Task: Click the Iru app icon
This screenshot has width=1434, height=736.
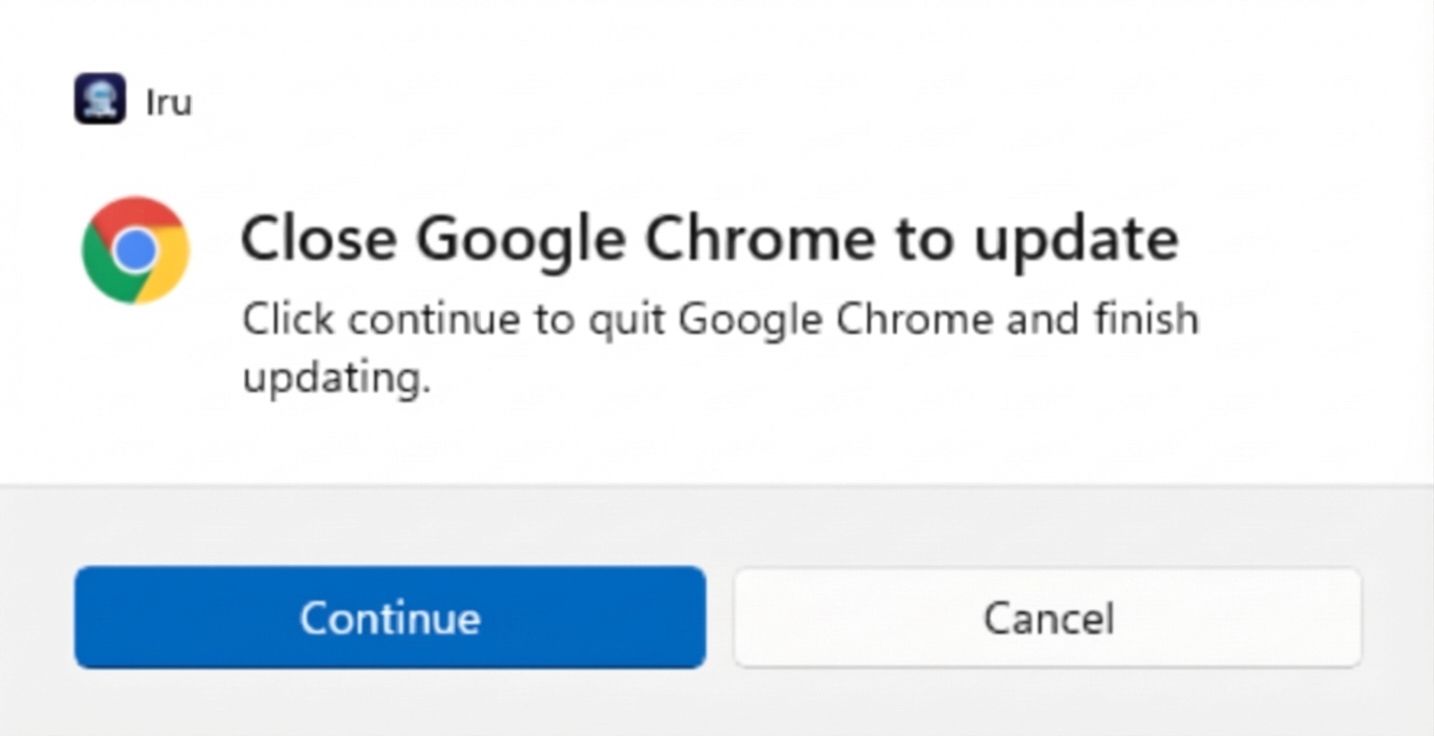Action: click(100, 99)
